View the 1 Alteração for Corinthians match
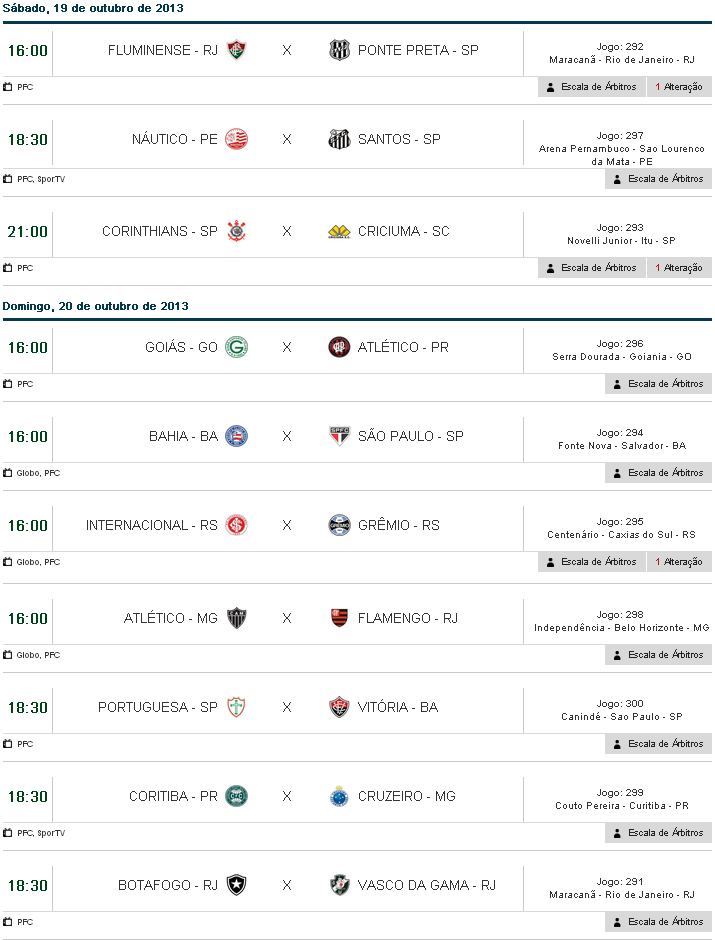This screenshot has height=940, width=715. [679, 268]
